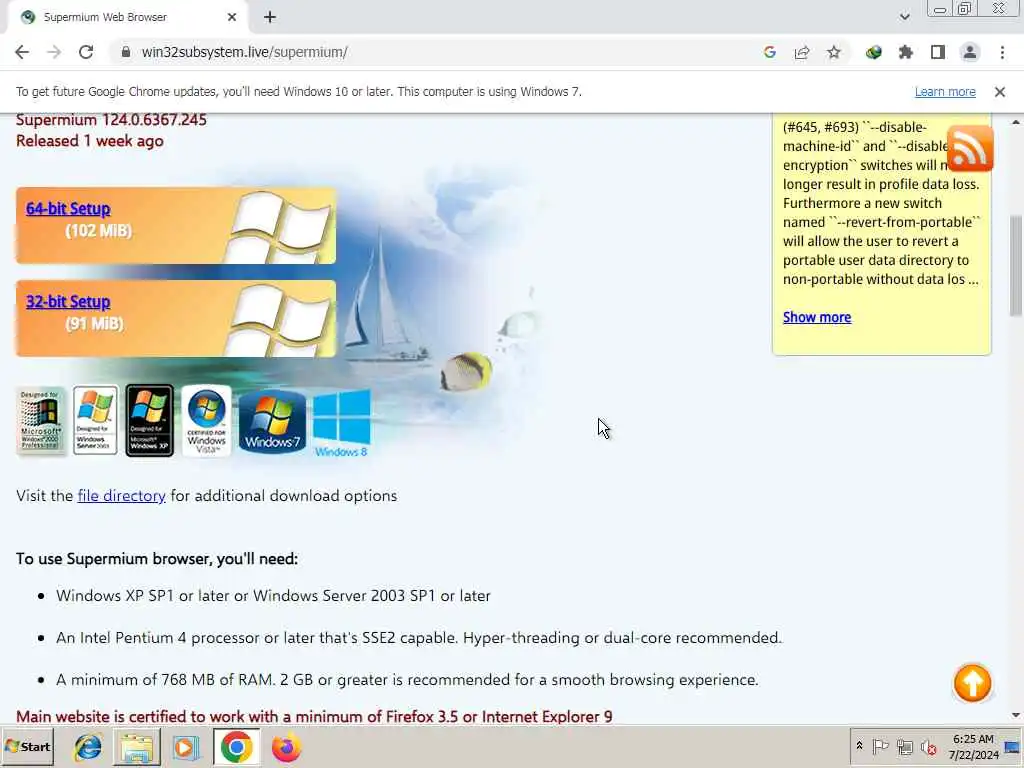The image size is (1024, 768).
Task: Open the orange RSS feed icon
Action: (x=970, y=148)
